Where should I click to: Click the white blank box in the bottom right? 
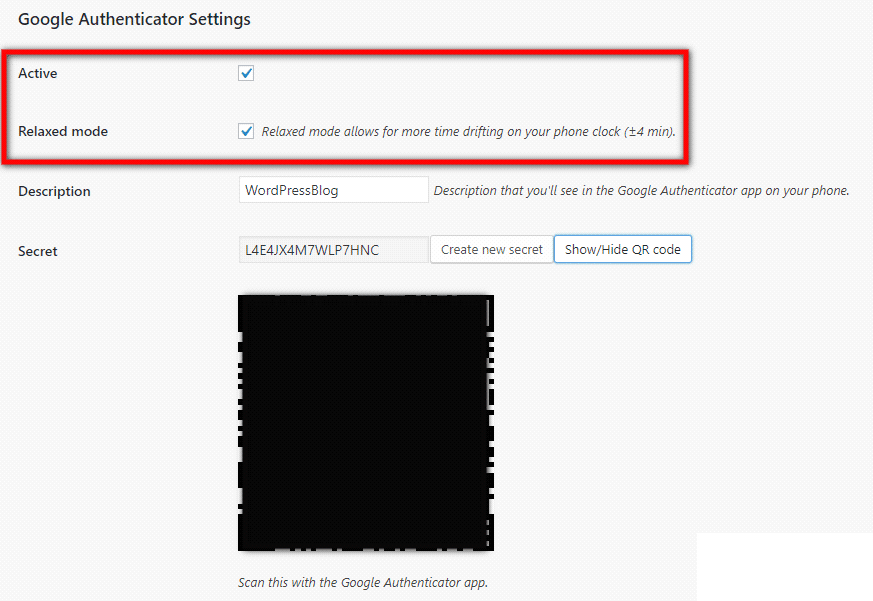pyautogui.click(x=784, y=566)
